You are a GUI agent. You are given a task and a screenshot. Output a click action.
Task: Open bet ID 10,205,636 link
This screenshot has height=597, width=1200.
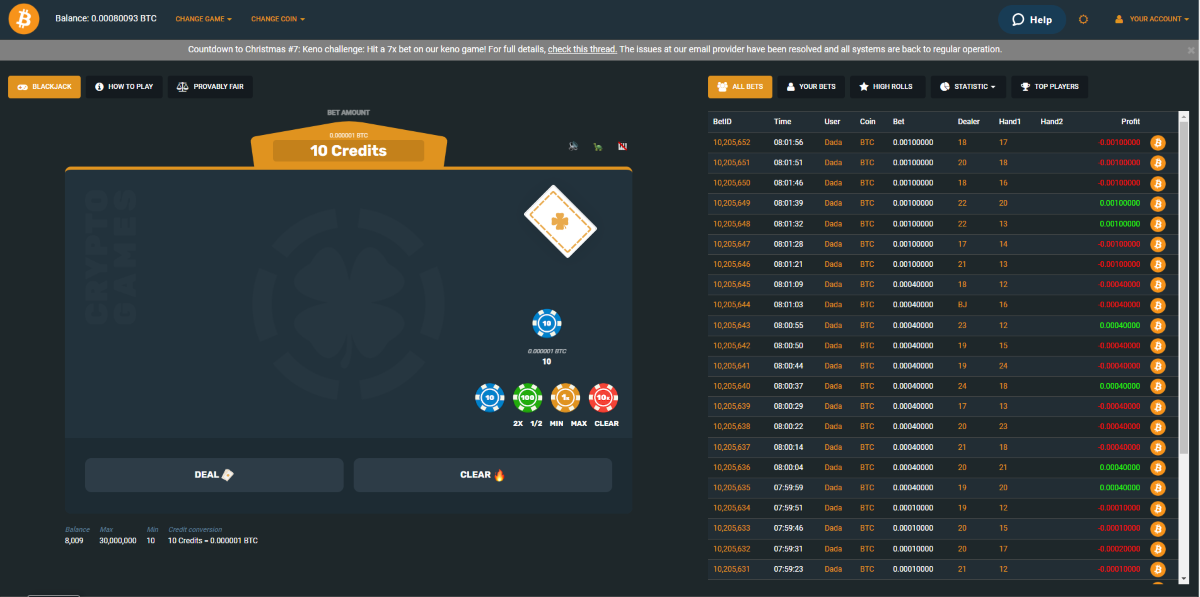coord(731,468)
